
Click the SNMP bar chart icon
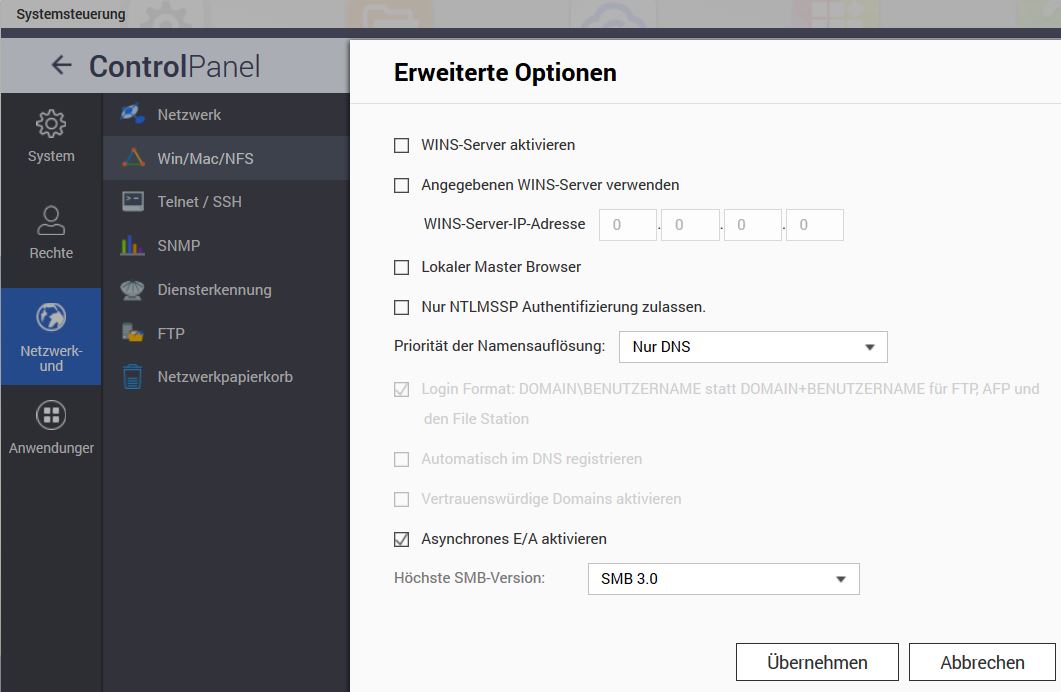(133, 245)
